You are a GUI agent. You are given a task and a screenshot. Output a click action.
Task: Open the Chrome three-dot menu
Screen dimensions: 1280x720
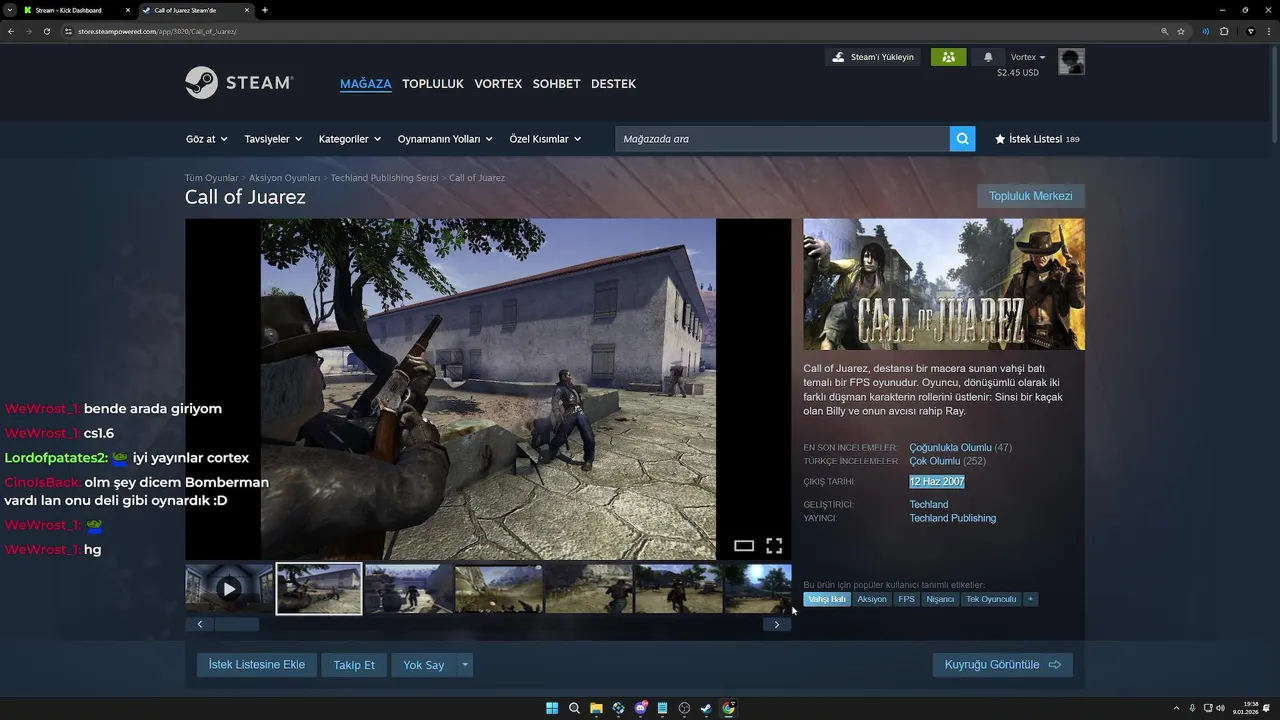1270,31
